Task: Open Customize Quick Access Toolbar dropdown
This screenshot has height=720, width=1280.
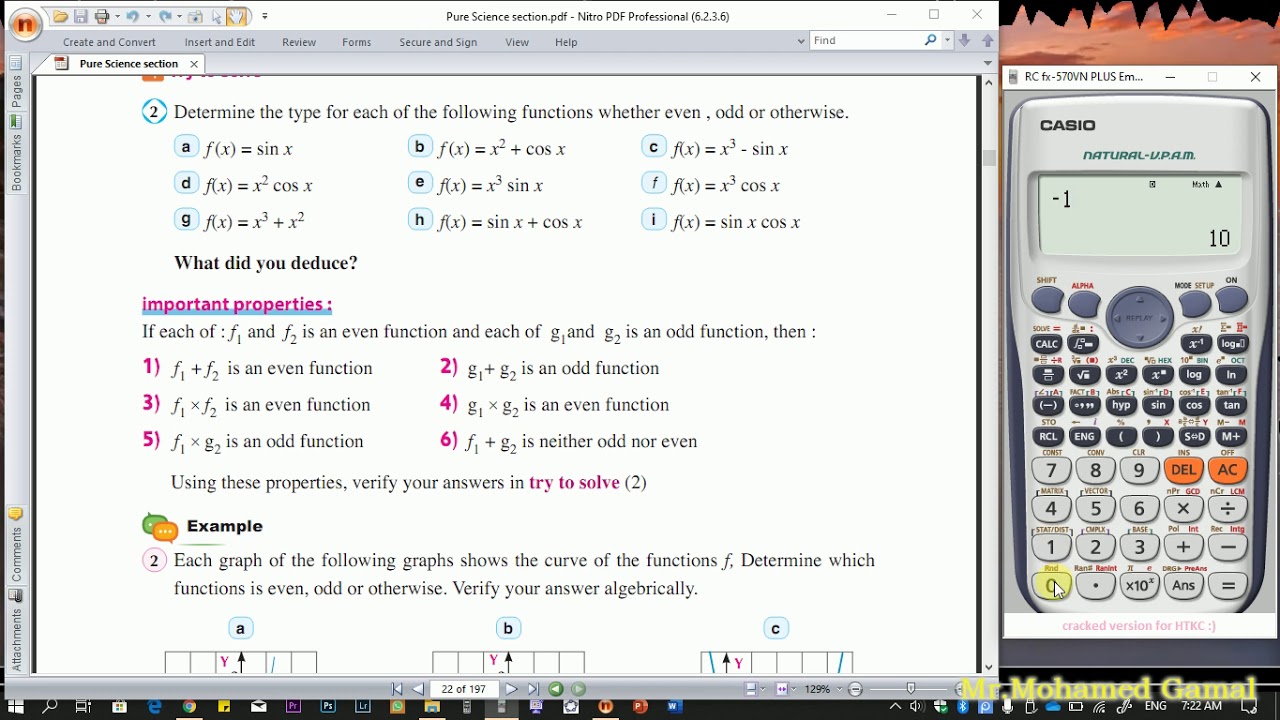Action: (265, 16)
